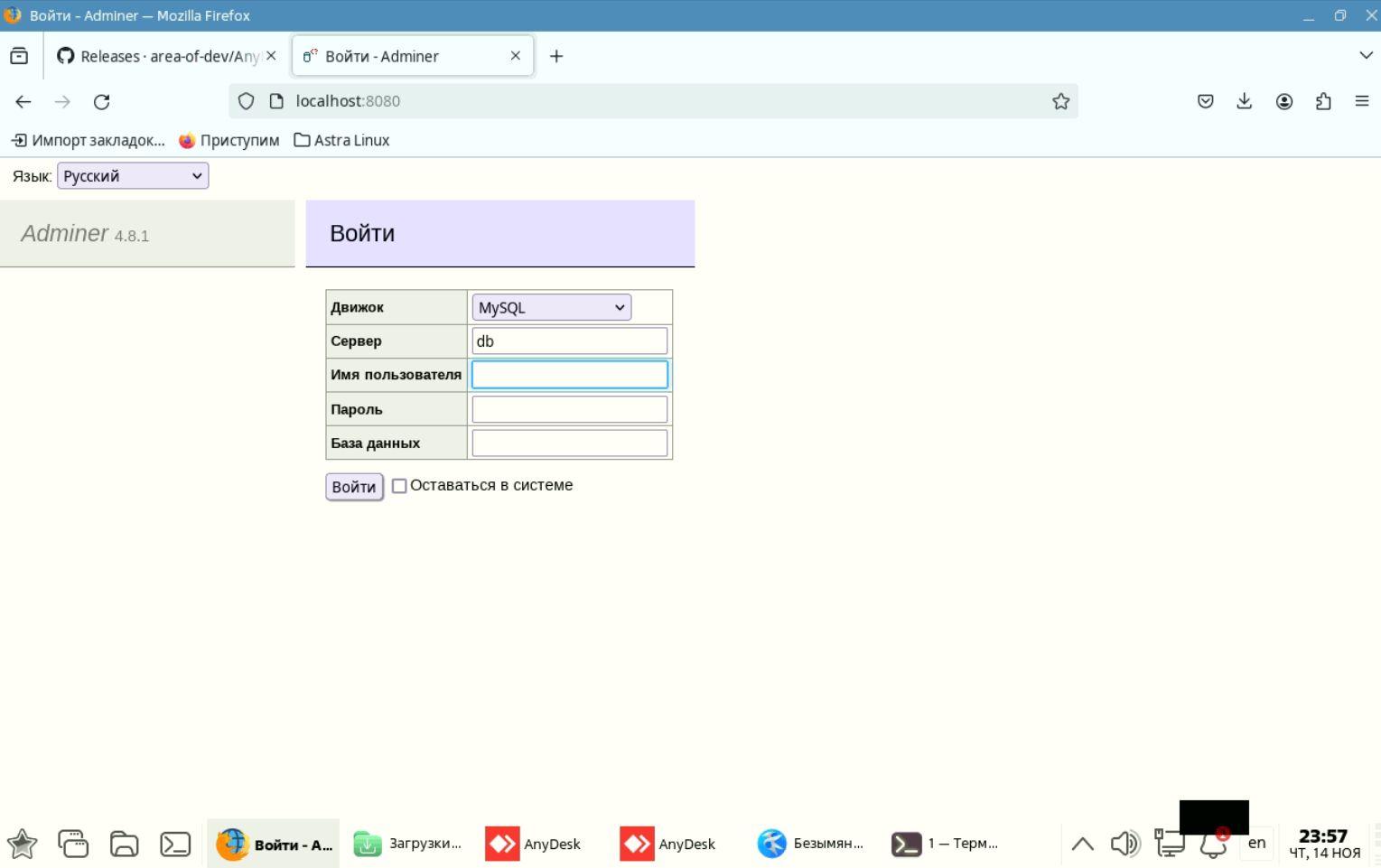
Task: Open the notifications bell tray icon
Action: 1213,845
